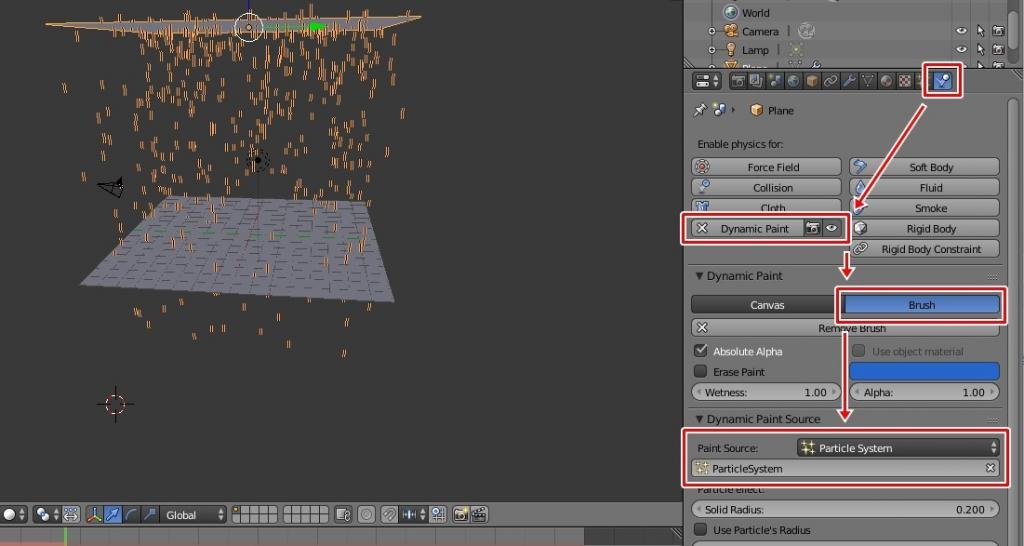
Task: Enable Collision physics
Action: [767, 187]
